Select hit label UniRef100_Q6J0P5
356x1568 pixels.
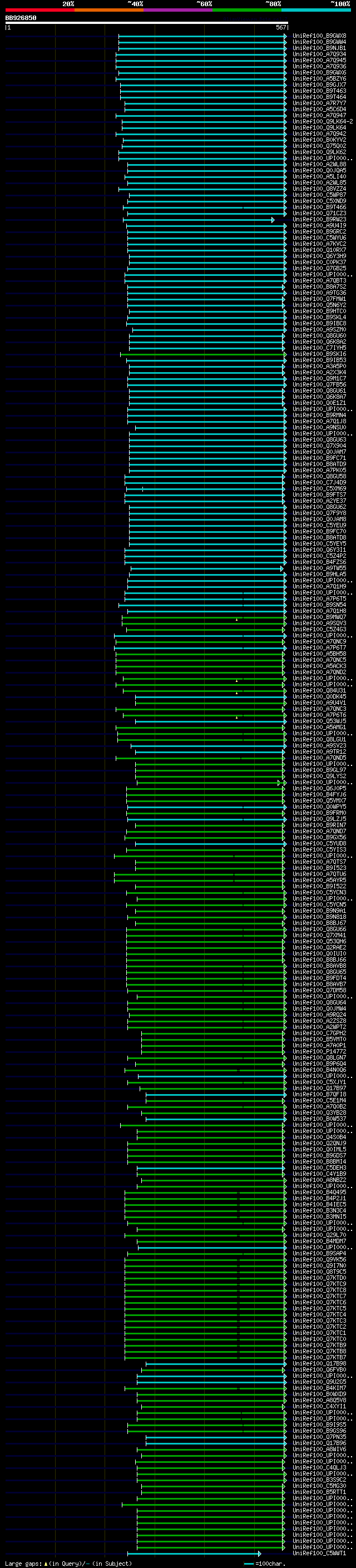pyautogui.click(x=319, y=789)
